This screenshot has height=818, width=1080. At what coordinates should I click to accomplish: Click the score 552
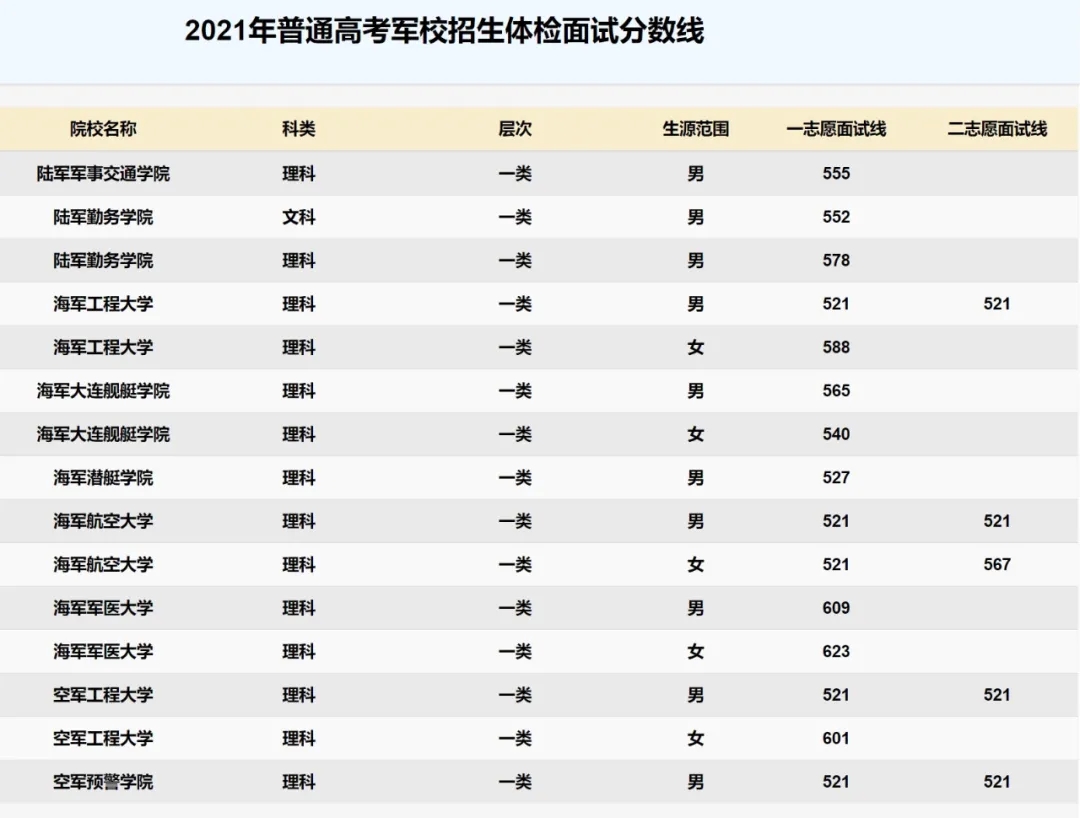pyautogui.click(x=836, y=217)
